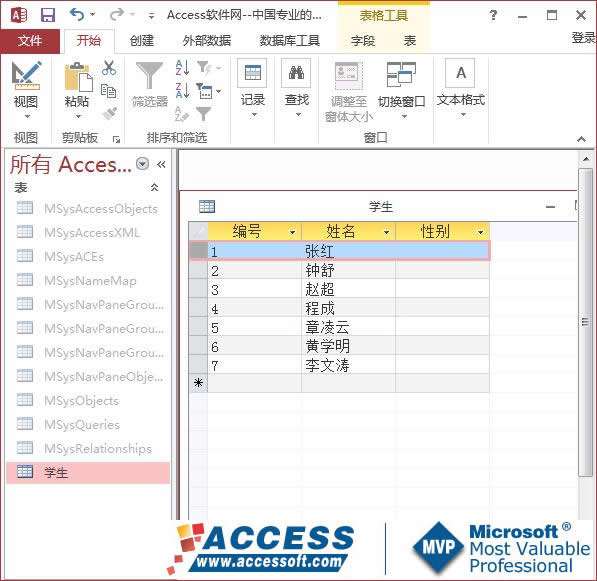Click the vertical scrollbar thumb
This screenshot has height=581, width=597.
click(x=585, y=322)
